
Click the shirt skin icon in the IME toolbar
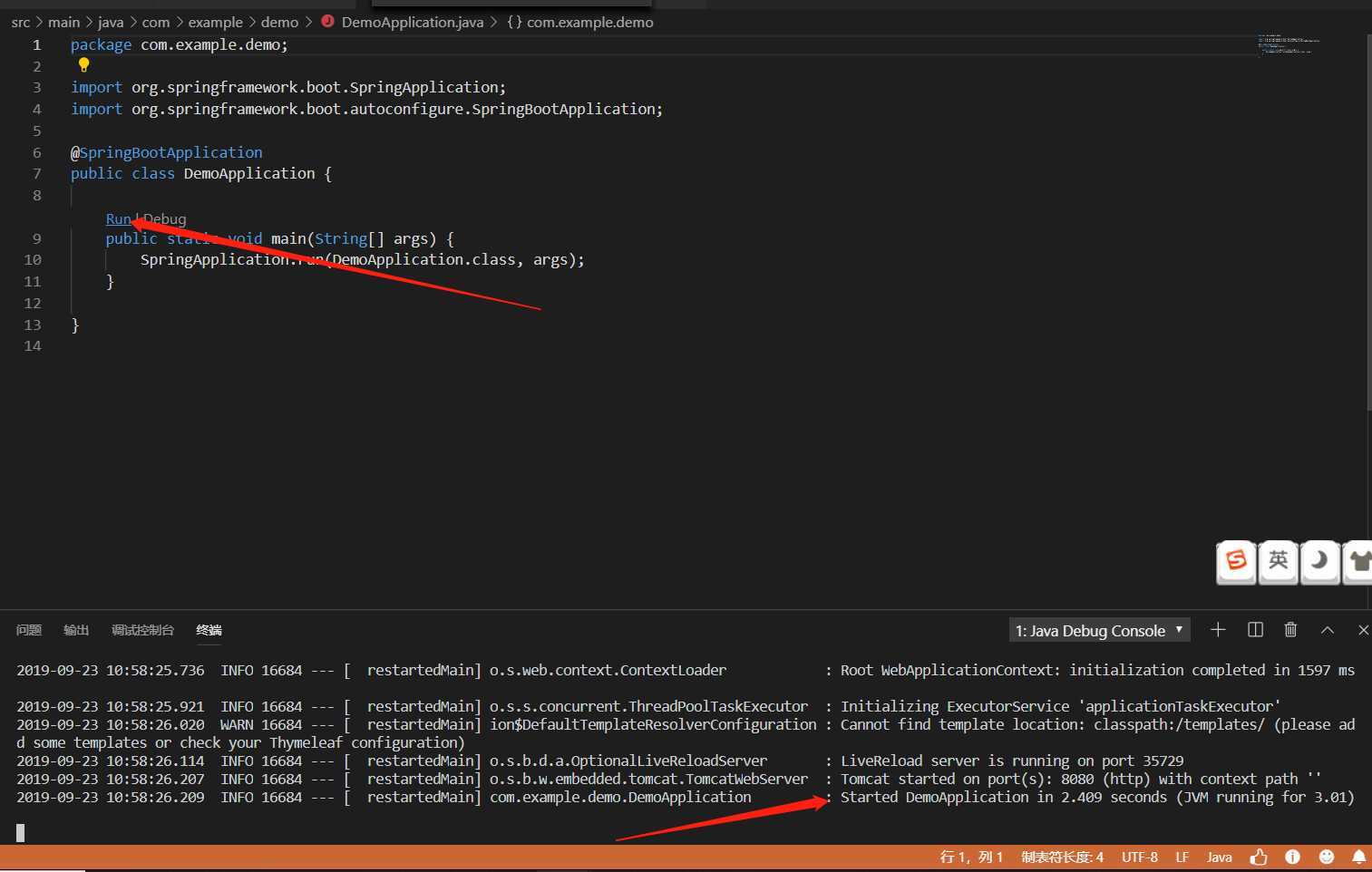pos(1358,562)
